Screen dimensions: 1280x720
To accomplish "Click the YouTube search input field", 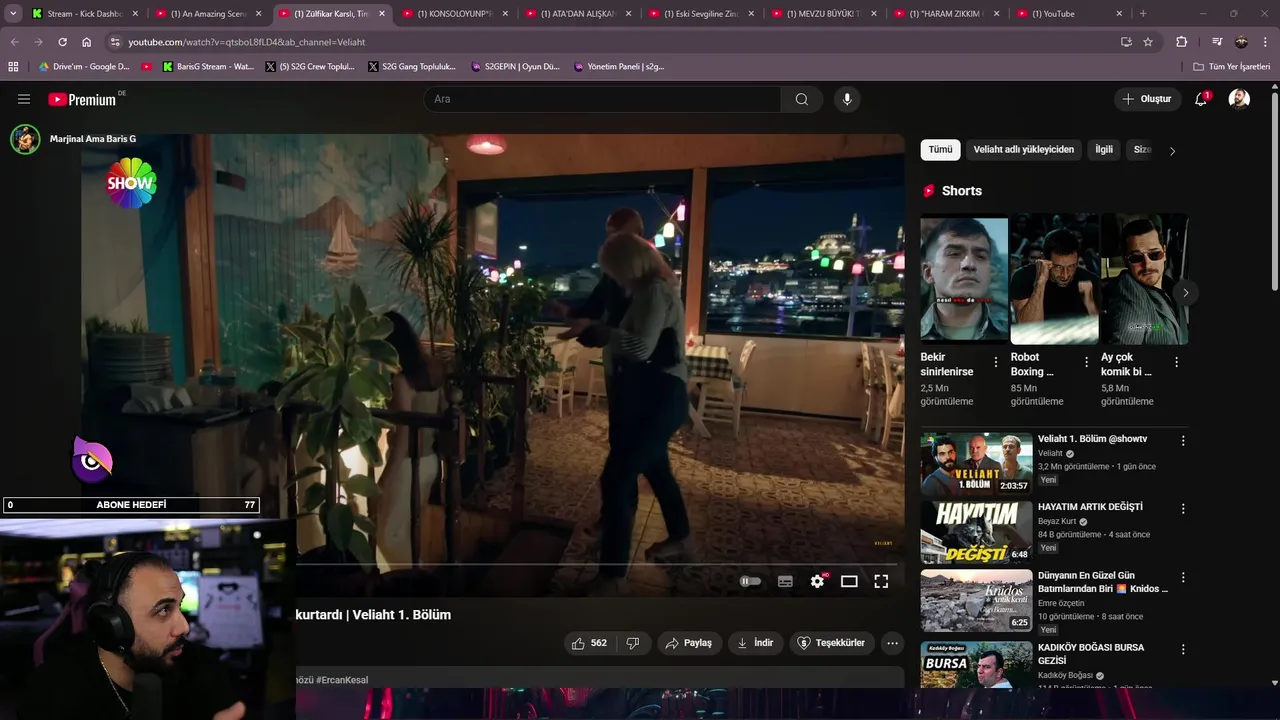I will coord(602,99).
